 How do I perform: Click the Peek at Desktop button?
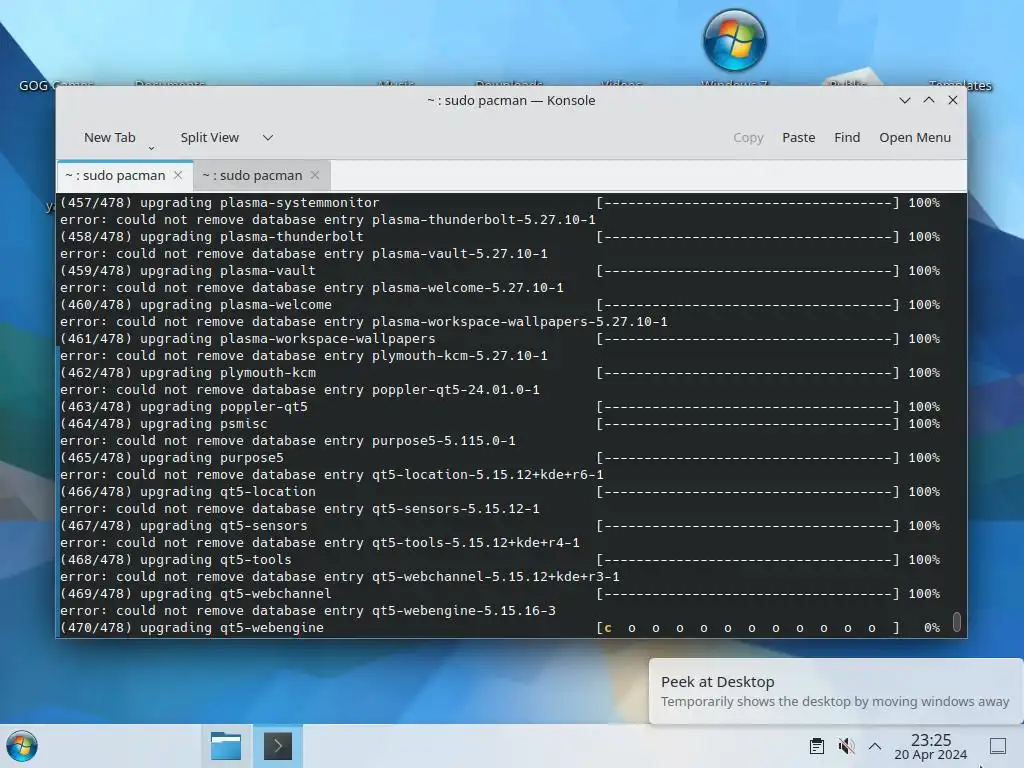(x=998, y=746)
